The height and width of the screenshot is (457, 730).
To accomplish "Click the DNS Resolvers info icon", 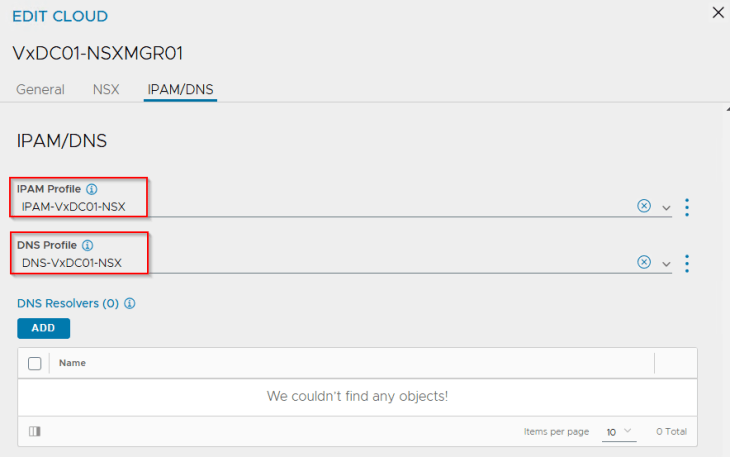I will pyautogui.click(x=129, y=303).
